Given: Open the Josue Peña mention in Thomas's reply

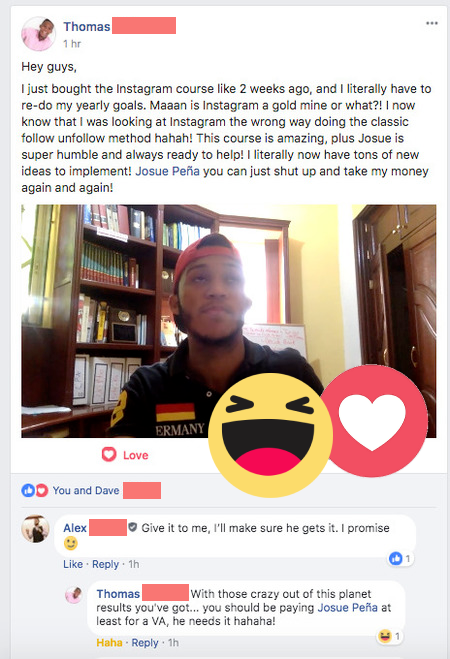Looking at the screenshot, I should [347, 607].
